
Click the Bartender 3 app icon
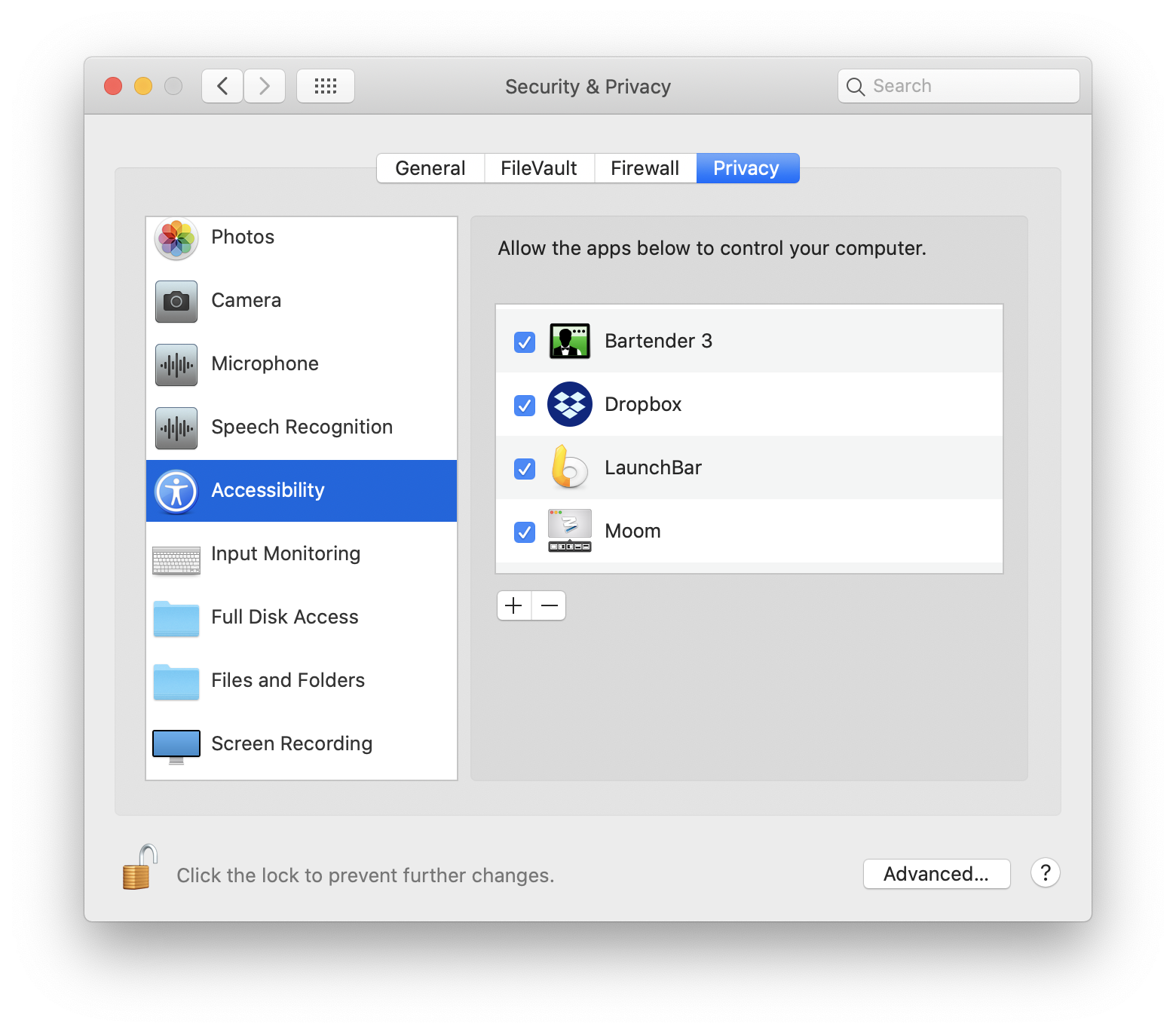click(570, 341)
